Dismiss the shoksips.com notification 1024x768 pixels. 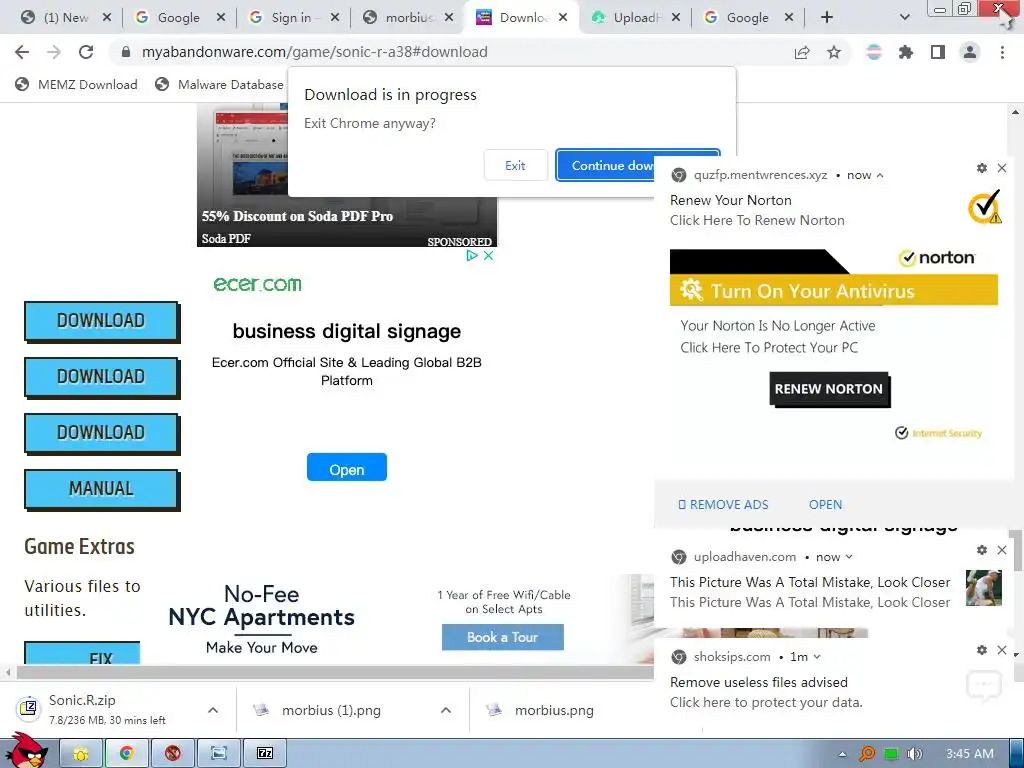point(1002,650)
